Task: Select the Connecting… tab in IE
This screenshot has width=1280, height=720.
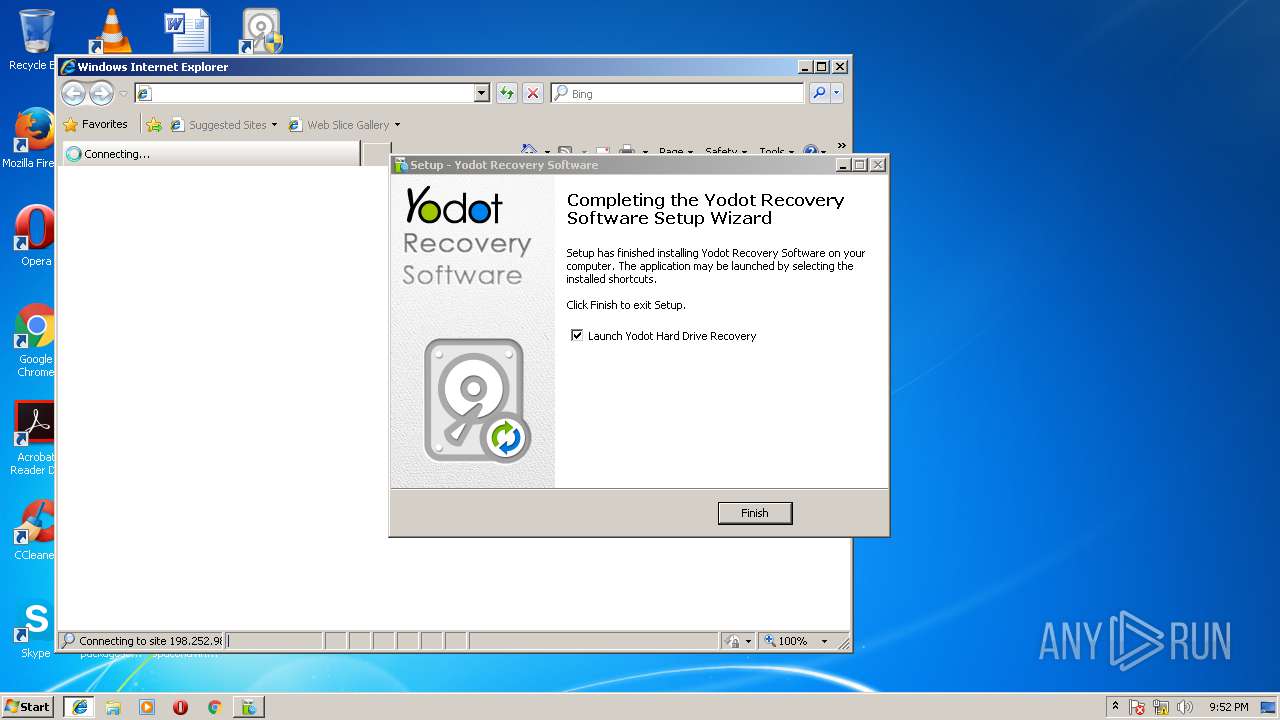Action: 210,154
